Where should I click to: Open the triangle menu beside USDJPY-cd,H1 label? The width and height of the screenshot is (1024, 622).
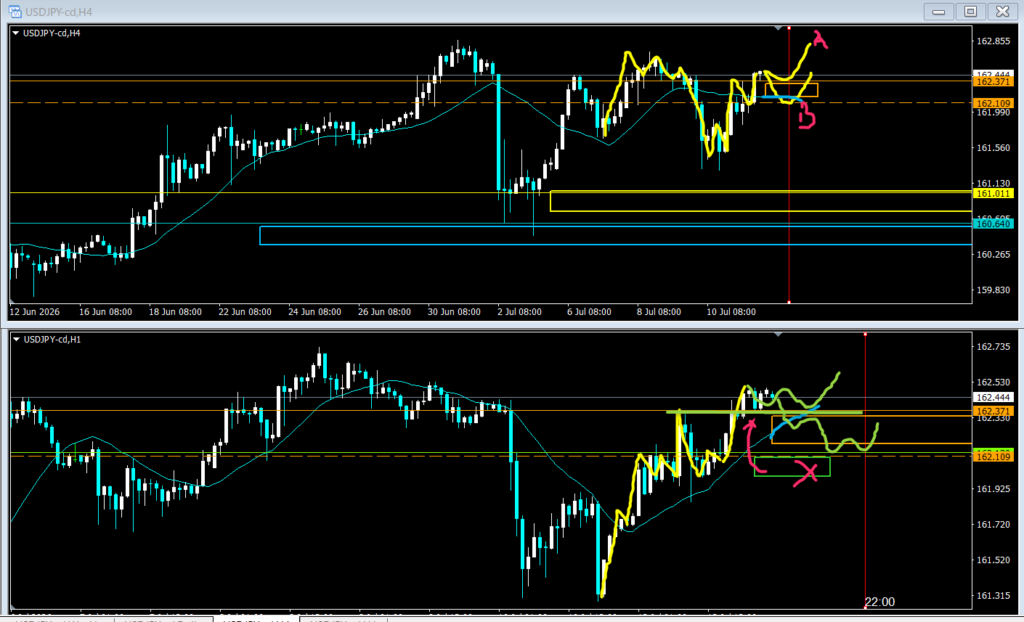pyautogui.click(x=16, y=339)
